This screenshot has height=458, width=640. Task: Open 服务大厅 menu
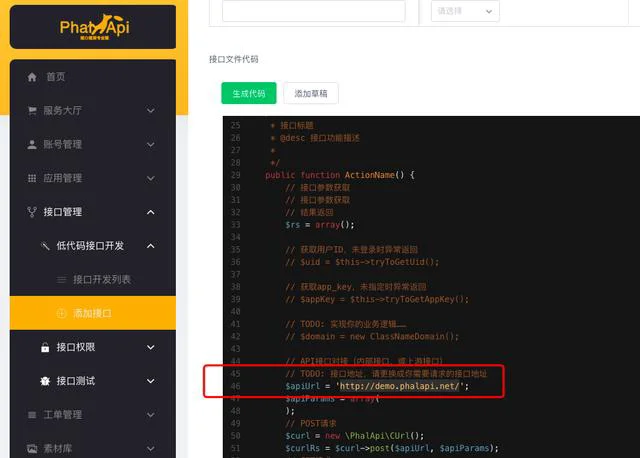tap(93, 111)
